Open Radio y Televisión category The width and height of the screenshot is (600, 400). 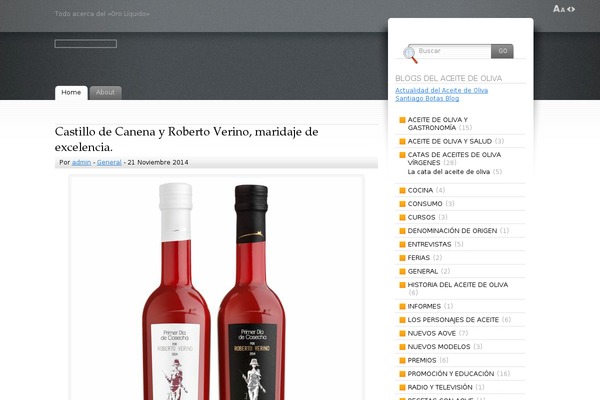440,387
